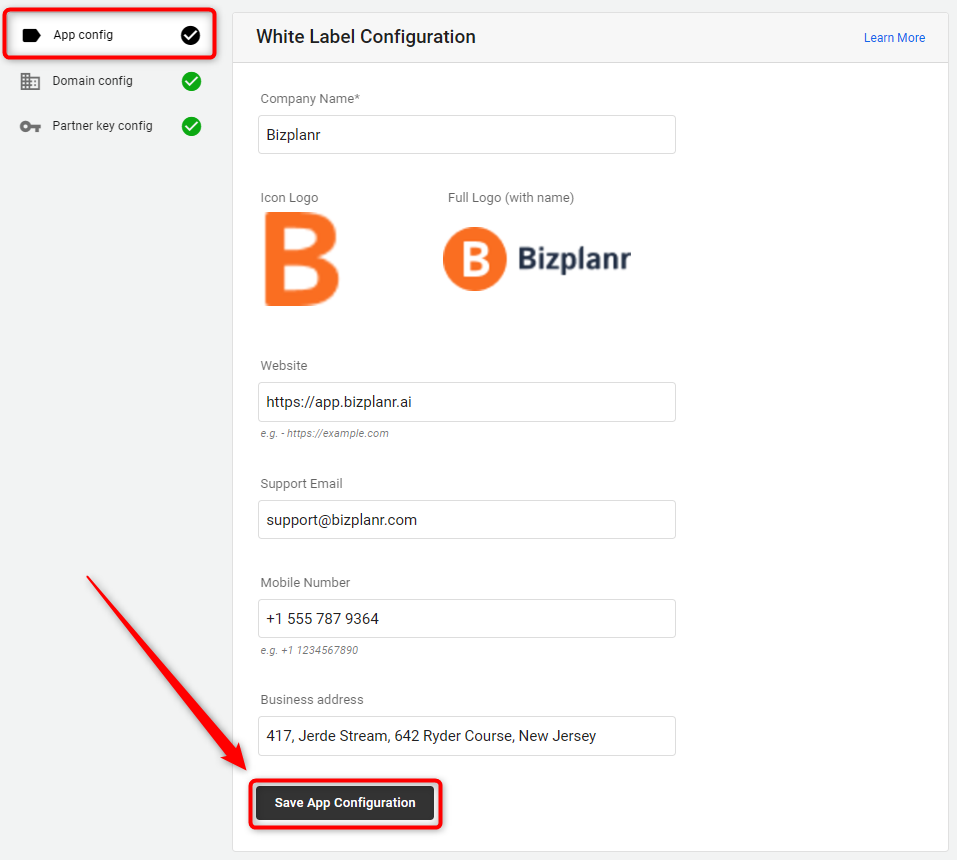Click the 'Support Email' label
Image resolution: width=957 pixels, height=860 pixels.
tap(302, 483)
